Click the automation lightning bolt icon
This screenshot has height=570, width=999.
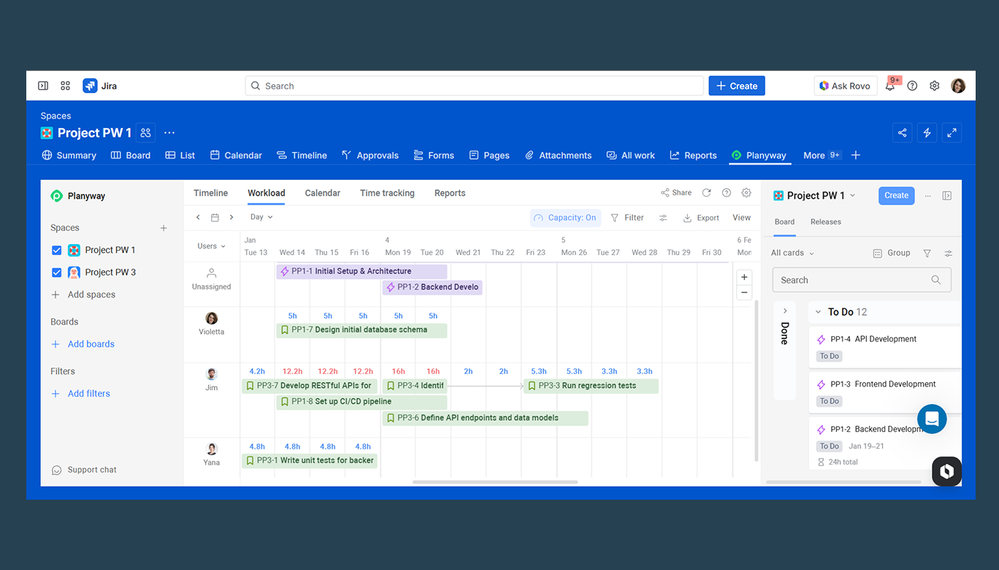tap(927, 132)
